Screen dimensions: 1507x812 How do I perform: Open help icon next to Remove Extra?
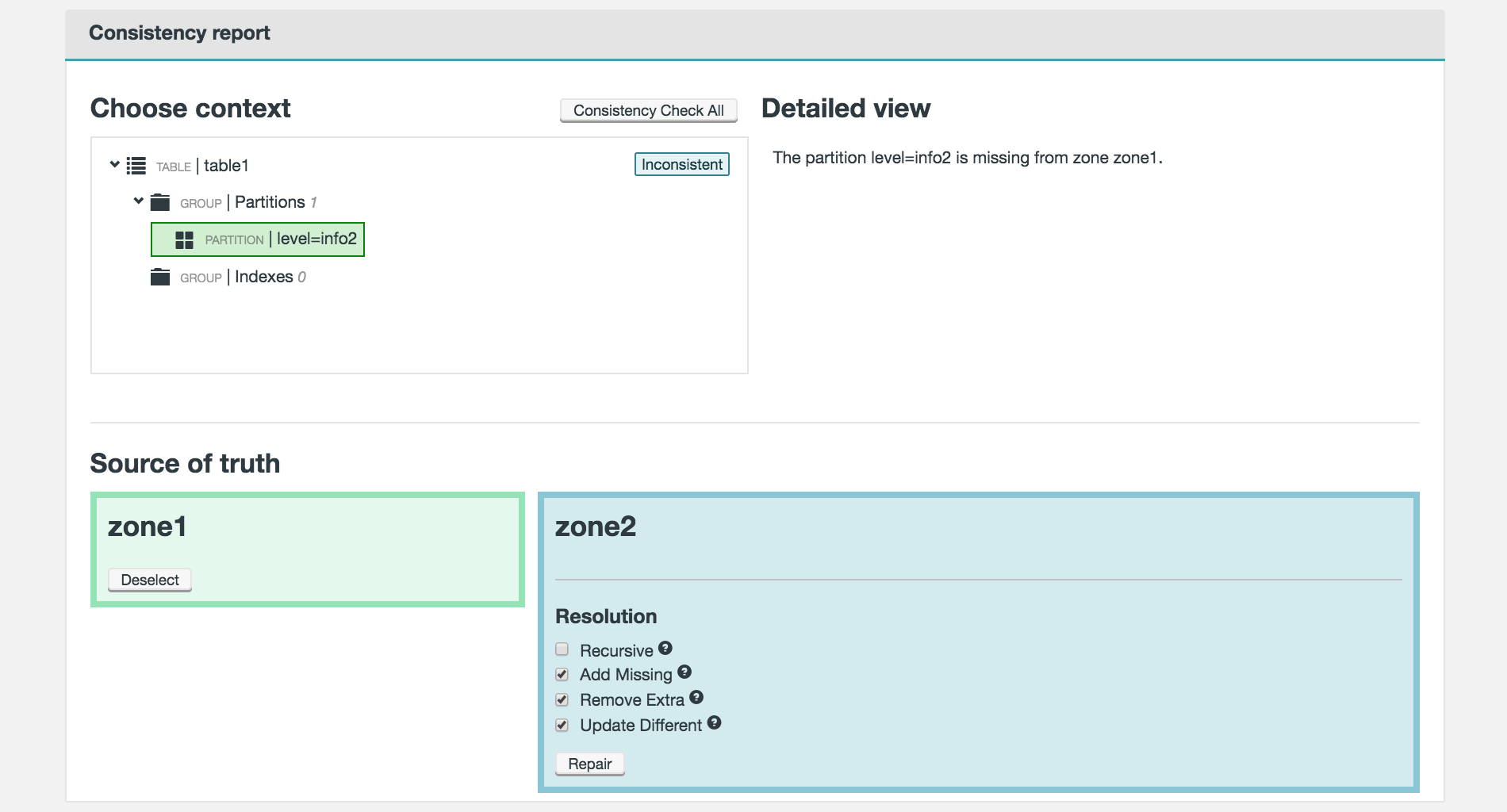(x=696, y=697)
